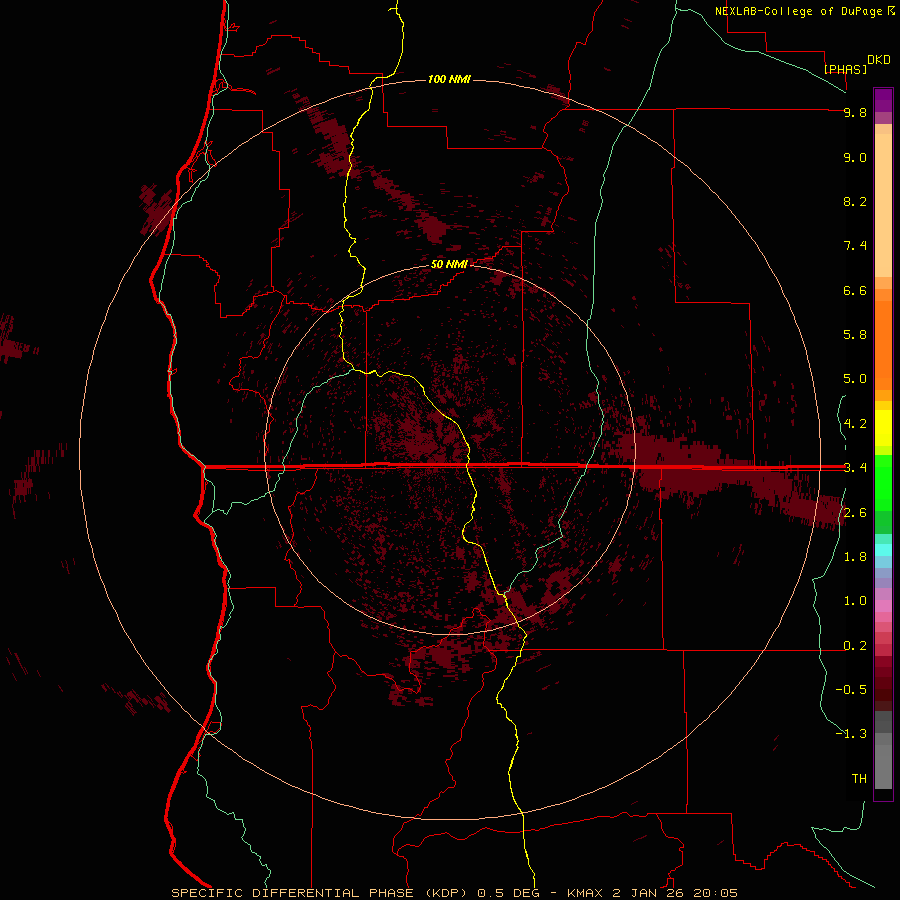Click the 100 NMI range ring label
This screenshot has height=900, width=900.
(449, 79)
